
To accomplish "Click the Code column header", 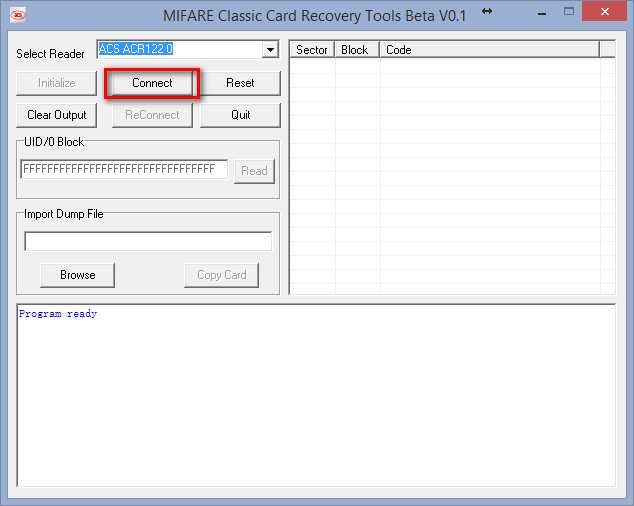I will click(489, 50).
